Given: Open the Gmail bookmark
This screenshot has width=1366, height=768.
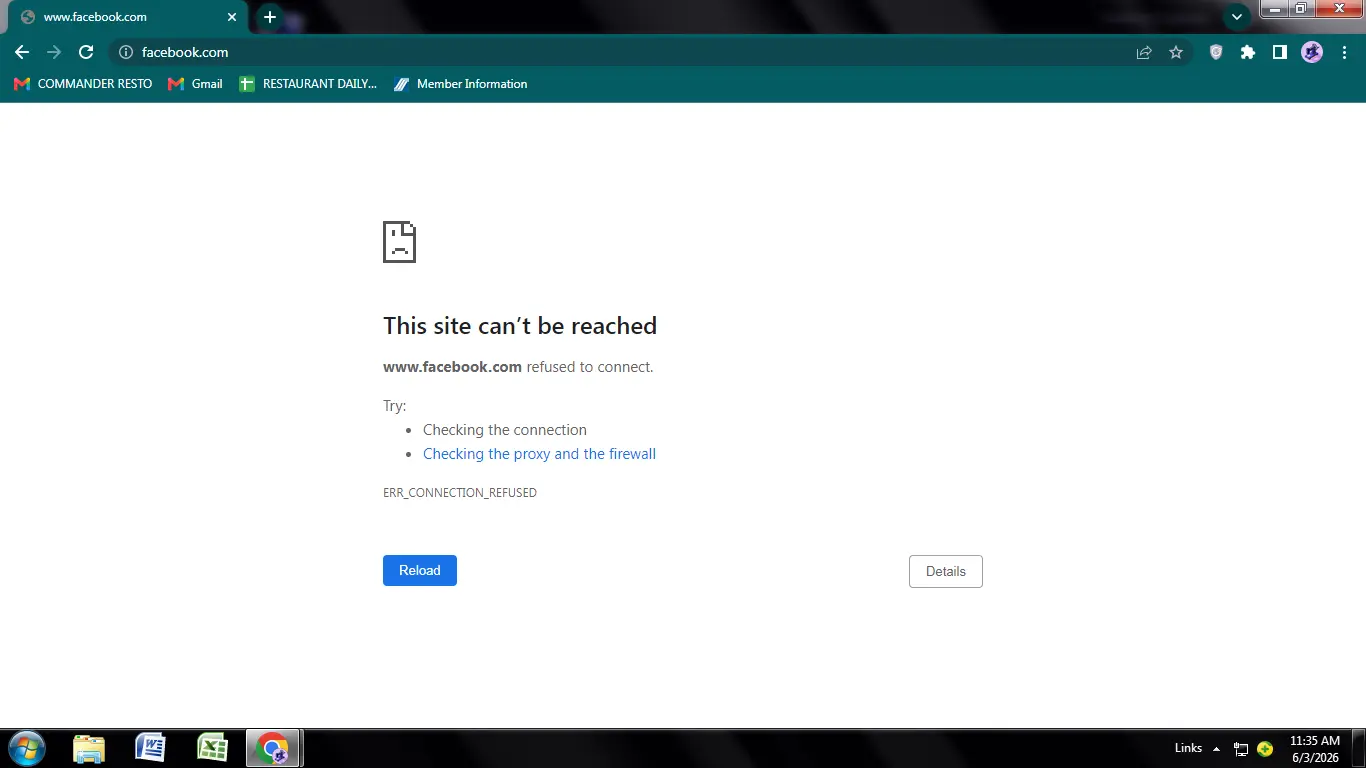Looking at the screenshot, I should click(x=195, y=84).
